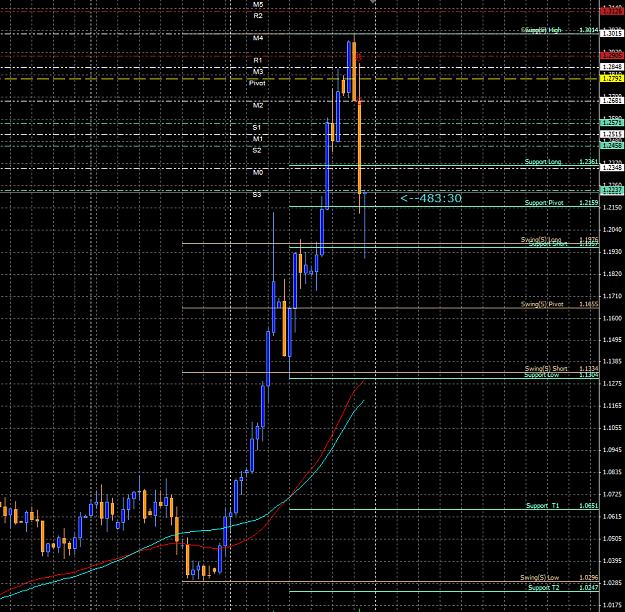Image resolution: width=625 pixels, height=612 pixels.
Task: Click the green 1.2458 price tag
Action: [612, 146]
